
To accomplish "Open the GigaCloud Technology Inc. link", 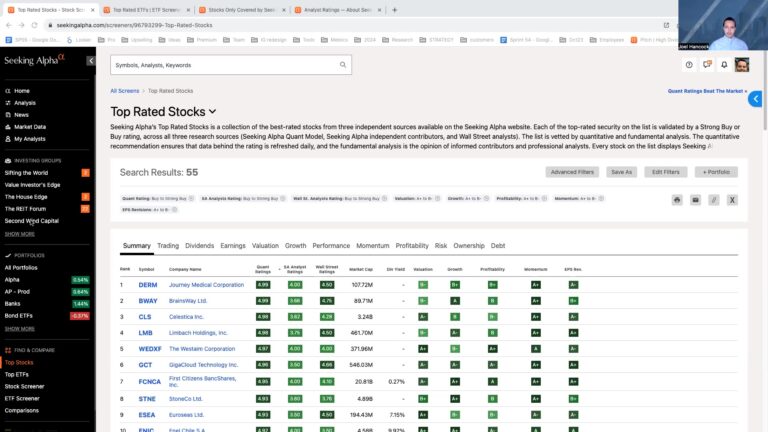I will (x=203, y=365).
